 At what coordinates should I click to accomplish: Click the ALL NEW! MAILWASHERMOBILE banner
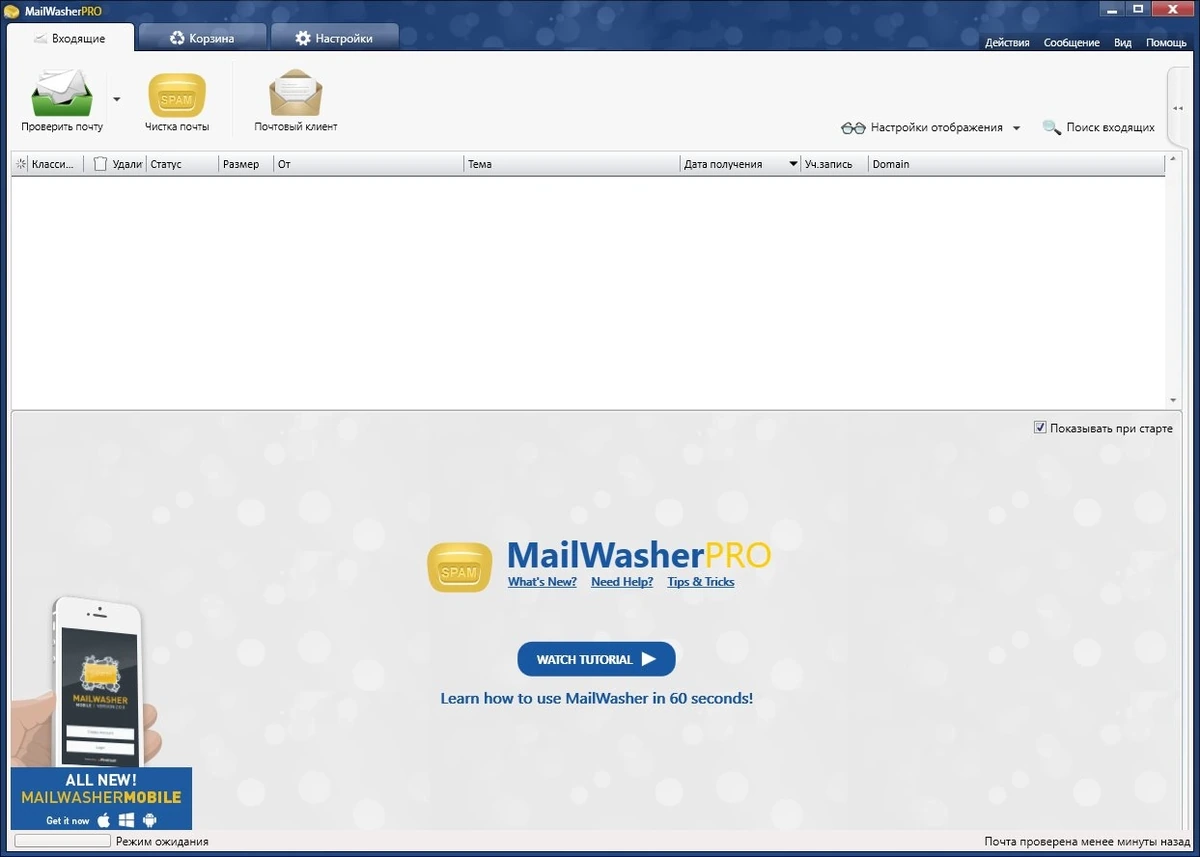[101, 798]
